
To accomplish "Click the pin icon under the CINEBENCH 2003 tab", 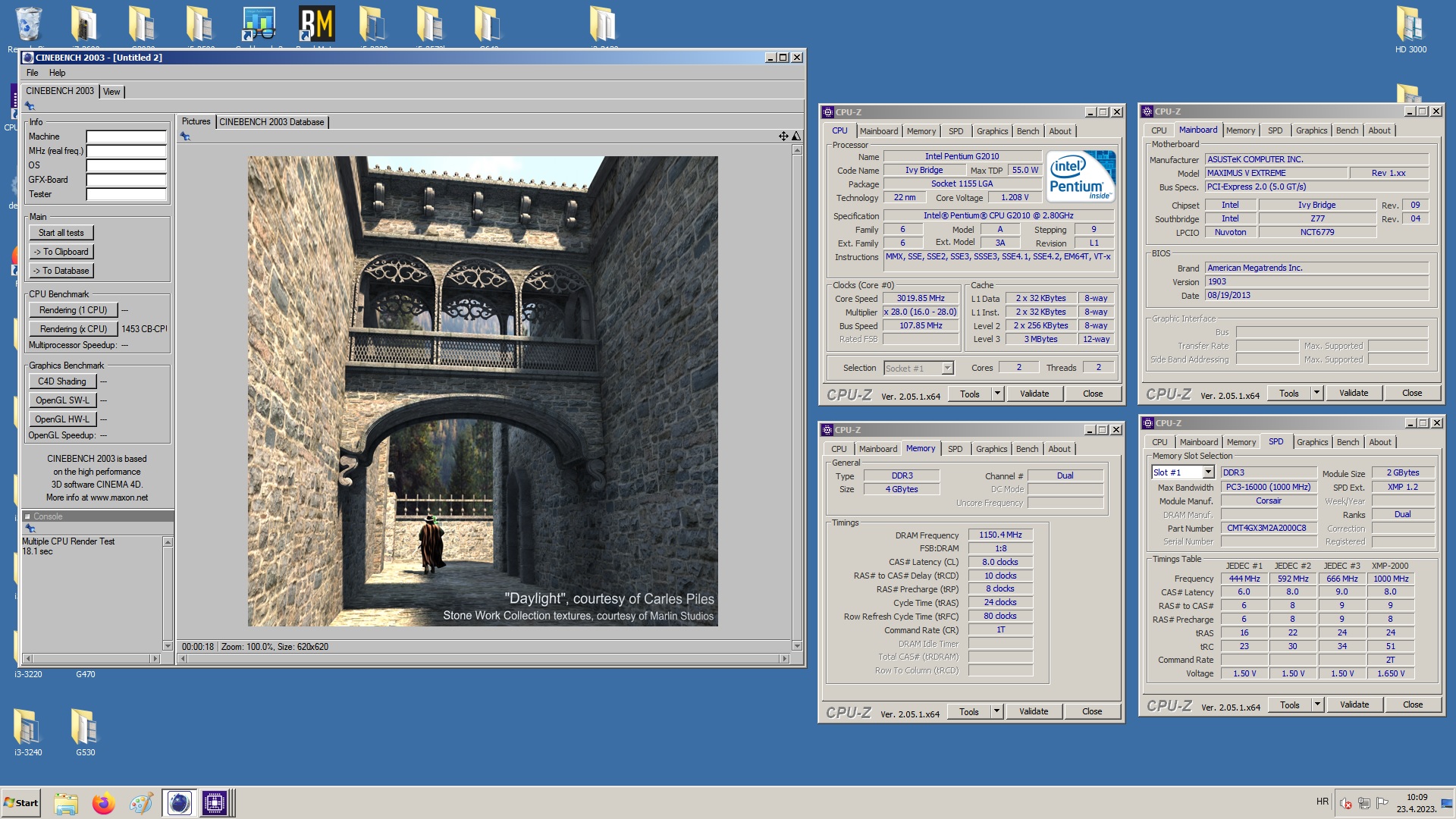I will [x=30, y=106].
